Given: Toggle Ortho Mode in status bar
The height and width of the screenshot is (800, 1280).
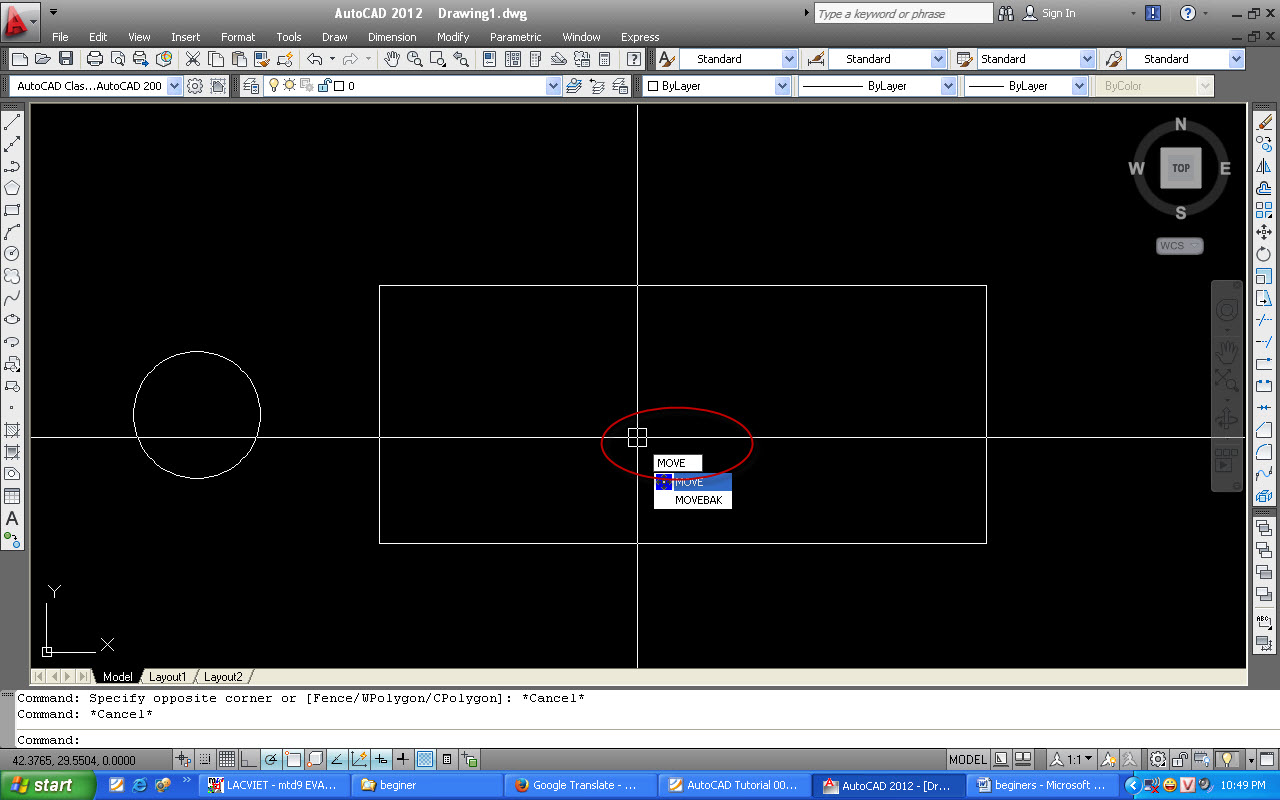Looking at the screenshot, I should coord(249,760).
